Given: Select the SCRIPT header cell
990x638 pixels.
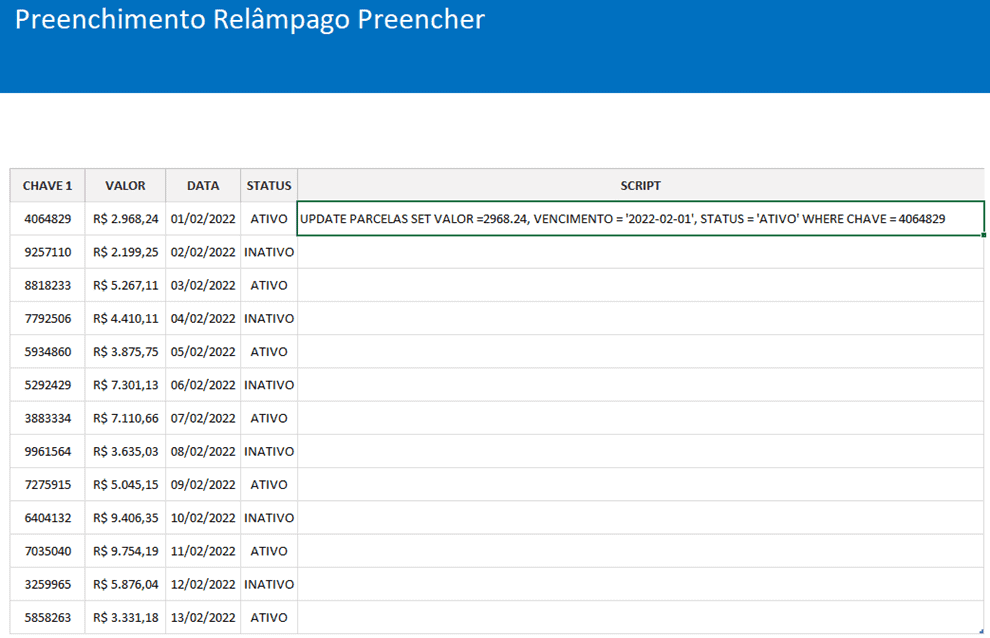Looking at the screenshot, I should pyautogui.click(x=640, y=185).
